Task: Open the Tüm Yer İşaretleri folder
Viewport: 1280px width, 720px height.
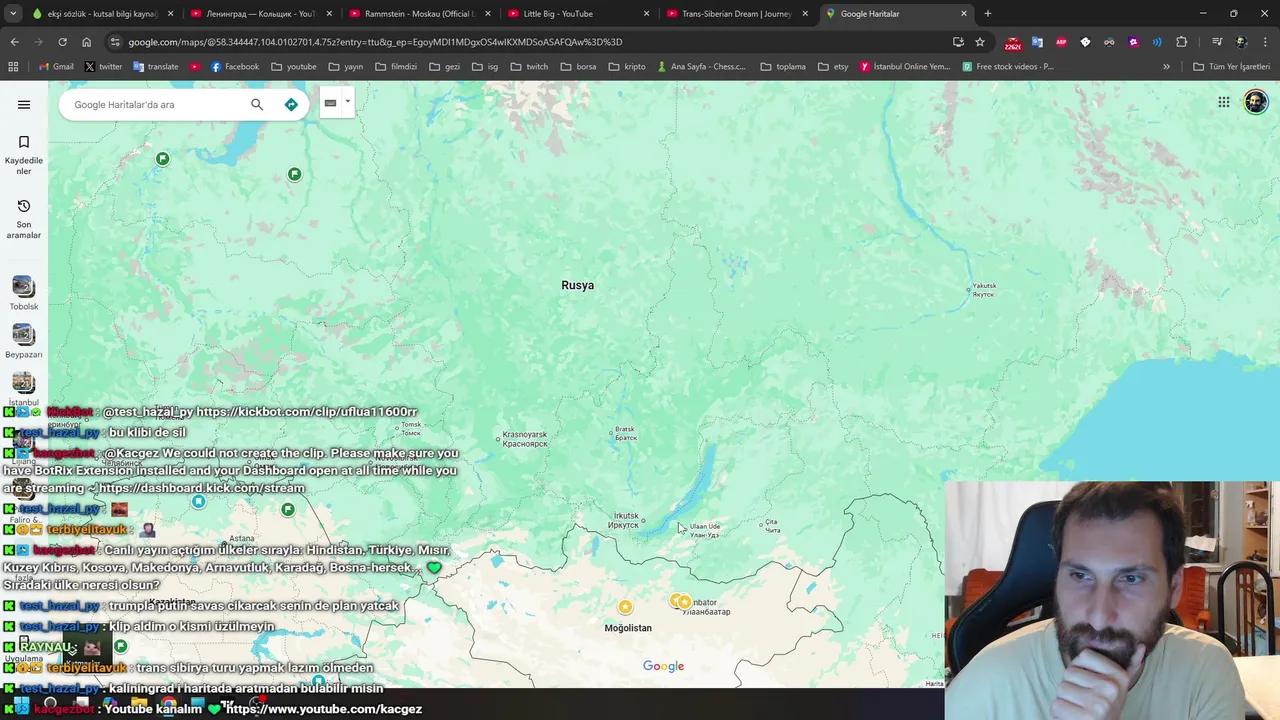Action: (x=1231, y=67)
